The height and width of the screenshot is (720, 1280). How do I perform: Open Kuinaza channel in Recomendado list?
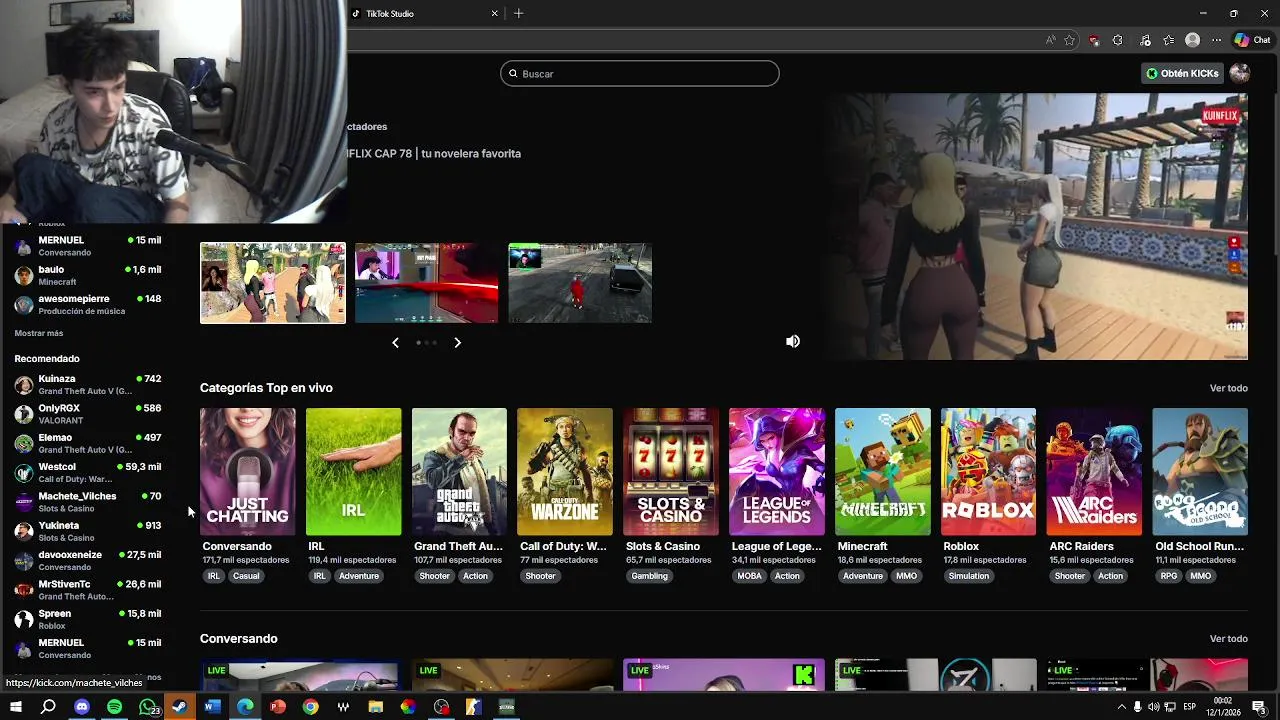(x=88, y=384)
